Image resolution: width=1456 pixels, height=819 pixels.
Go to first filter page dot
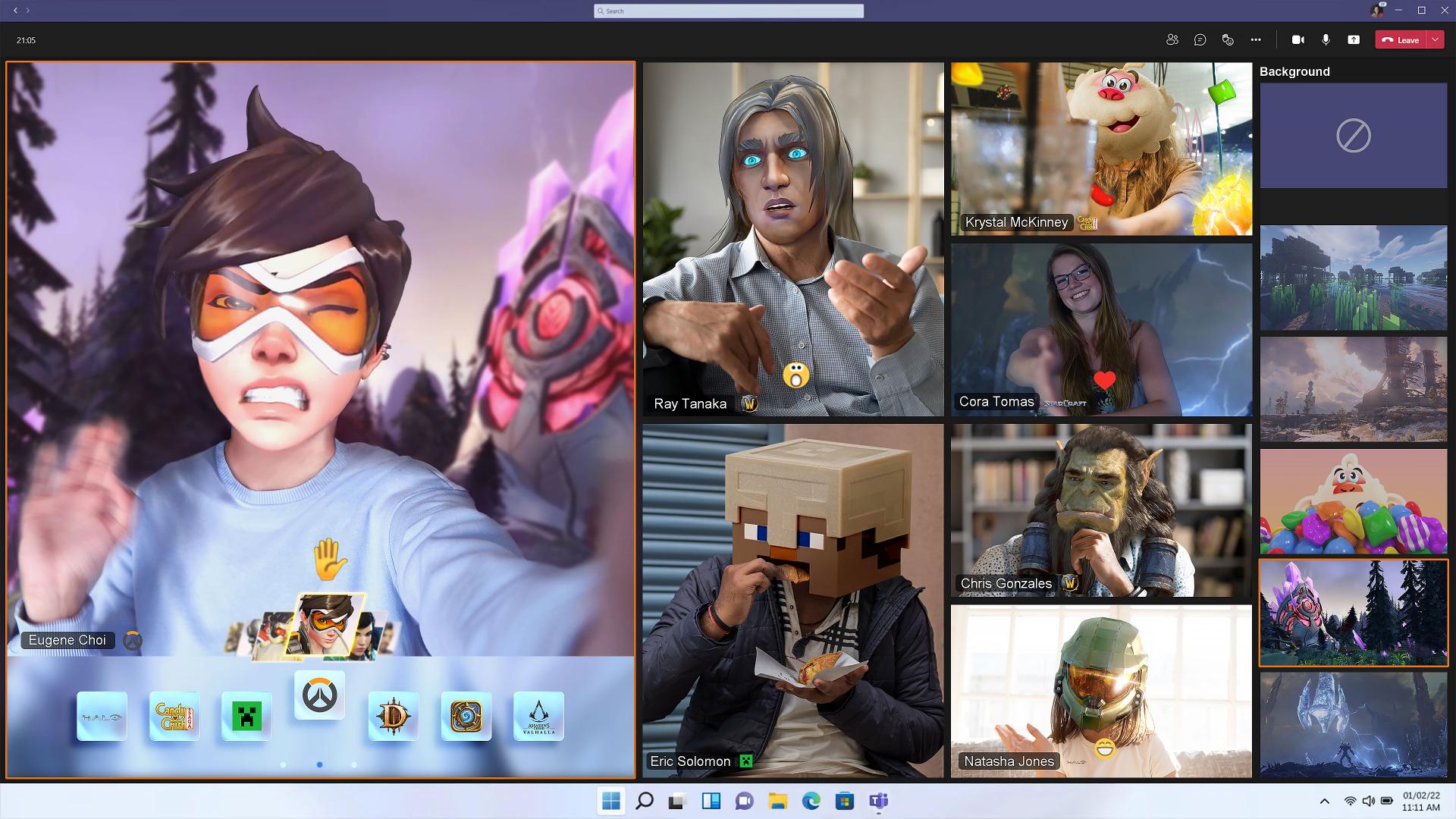pos(284,764)
